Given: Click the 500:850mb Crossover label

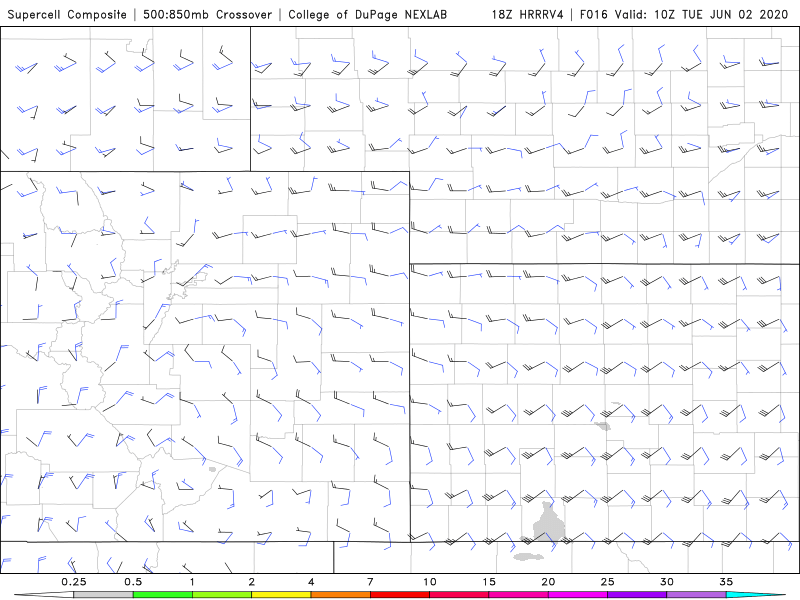Looking at the screenshot, I should pos(207,14).
